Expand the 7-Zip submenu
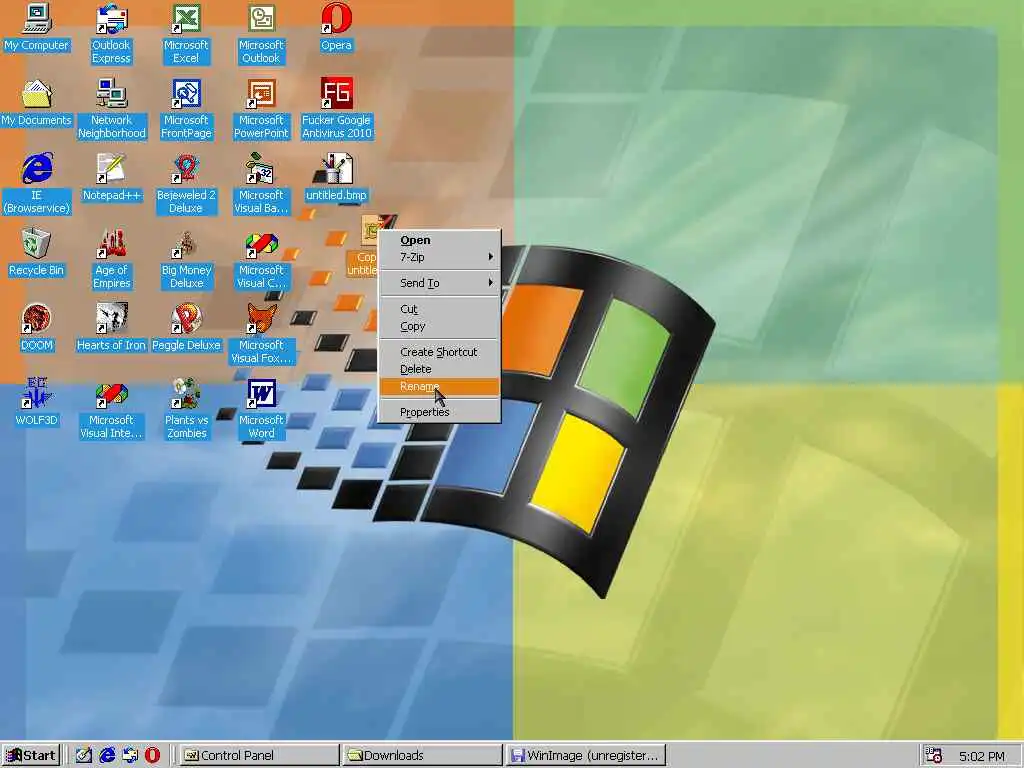 point(440,257)
